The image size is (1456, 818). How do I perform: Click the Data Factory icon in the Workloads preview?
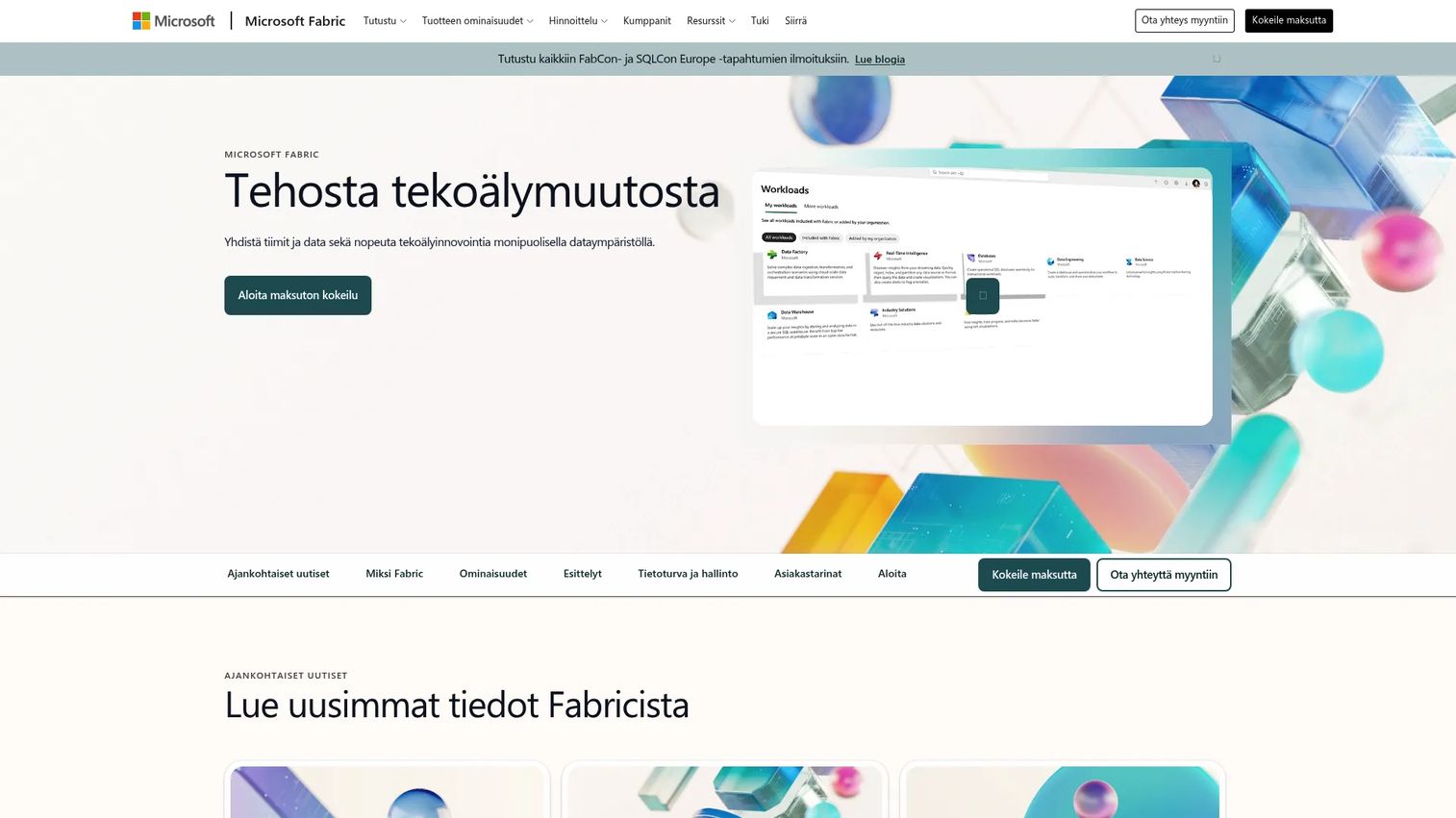coord(772,255)
